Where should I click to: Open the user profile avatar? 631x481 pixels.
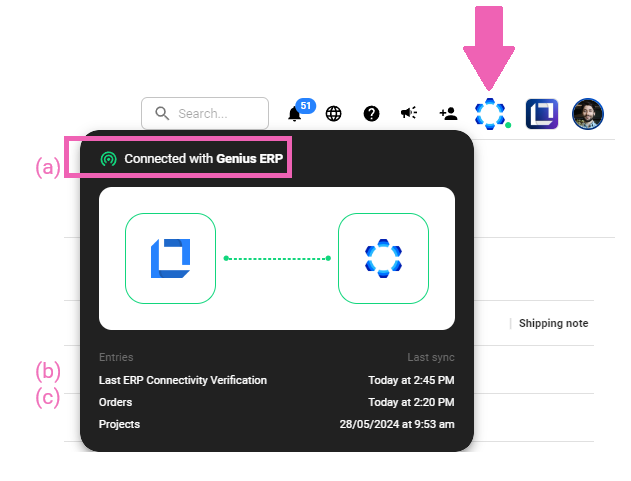pos(587,114)
